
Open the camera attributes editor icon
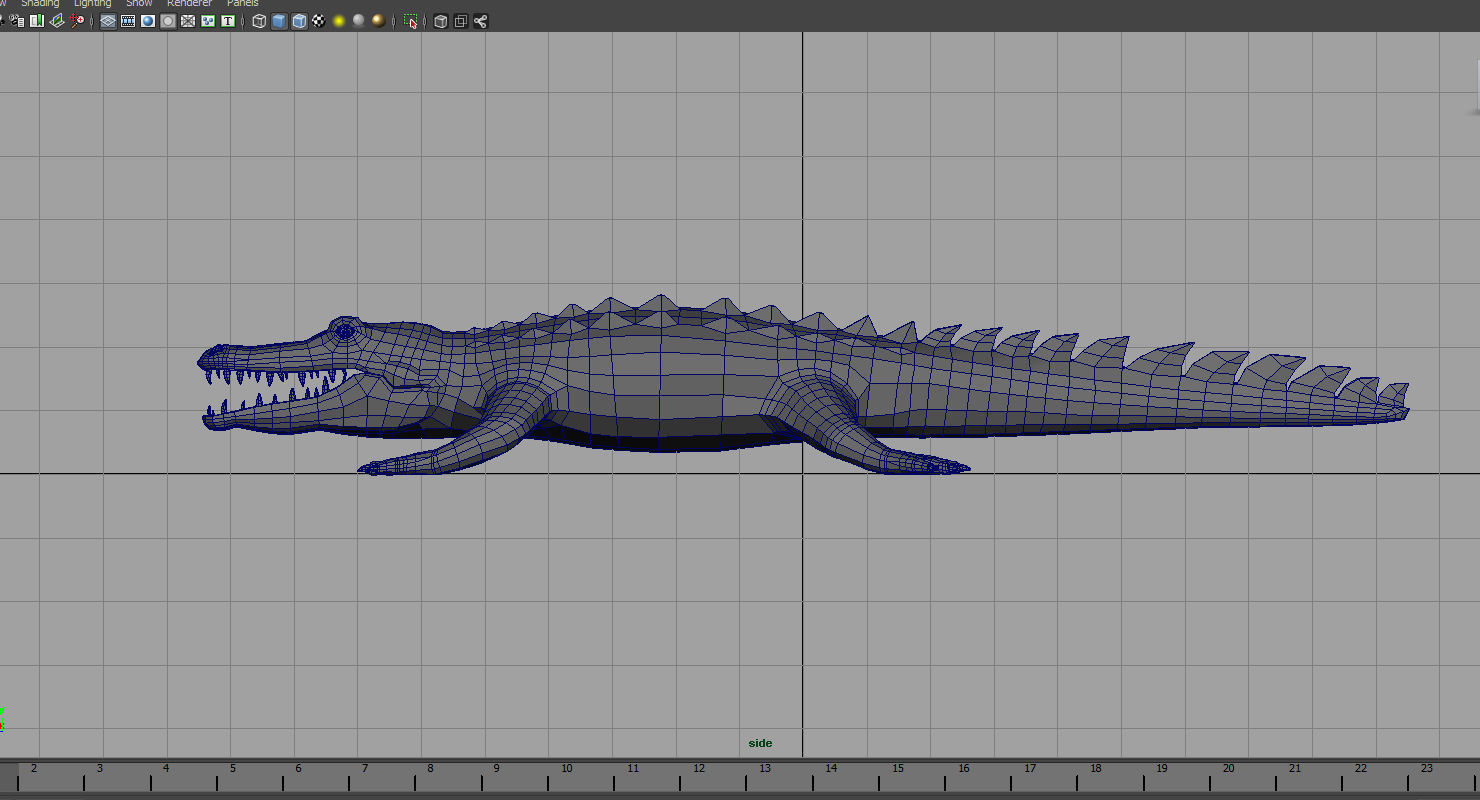[16, 21]
